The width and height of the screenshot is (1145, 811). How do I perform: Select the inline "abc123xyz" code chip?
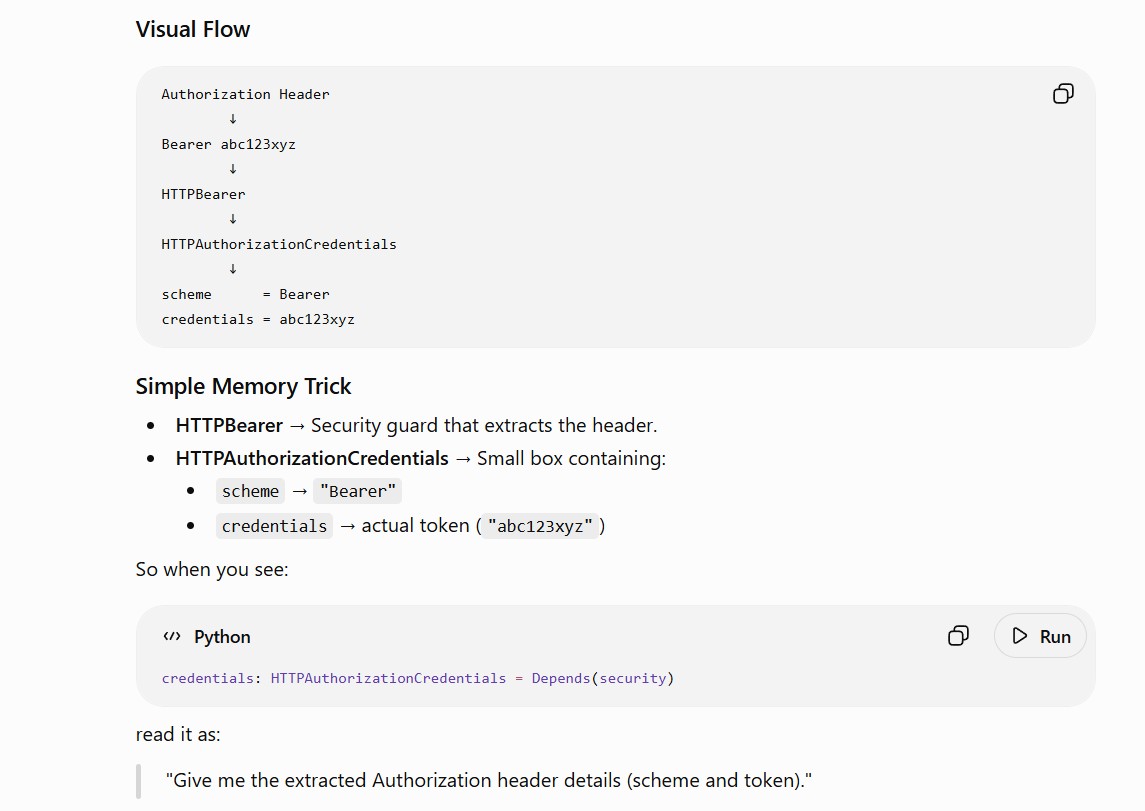pyautogui.click(x=540, y=526)
